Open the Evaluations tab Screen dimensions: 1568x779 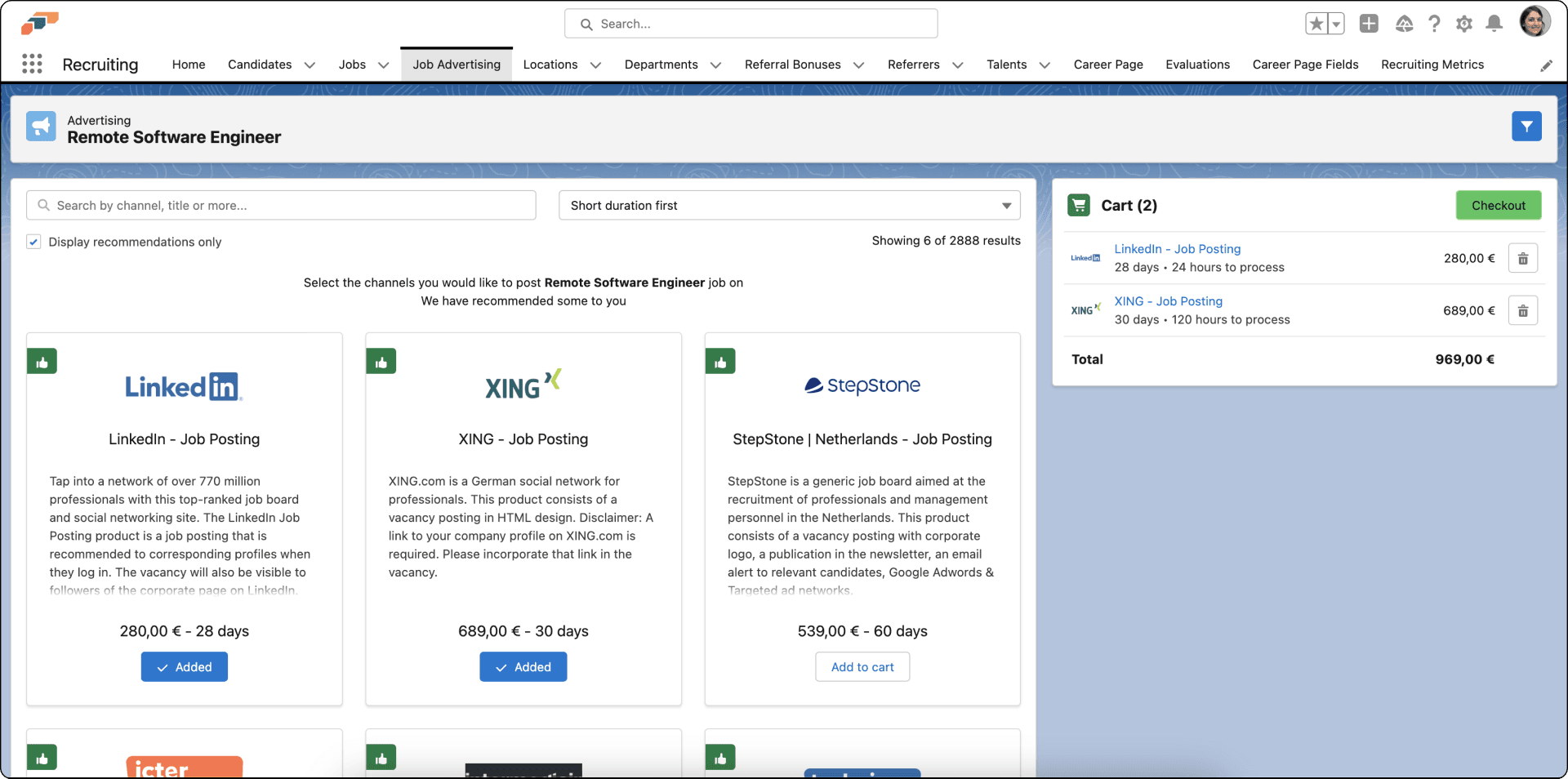coord(1197,65)
